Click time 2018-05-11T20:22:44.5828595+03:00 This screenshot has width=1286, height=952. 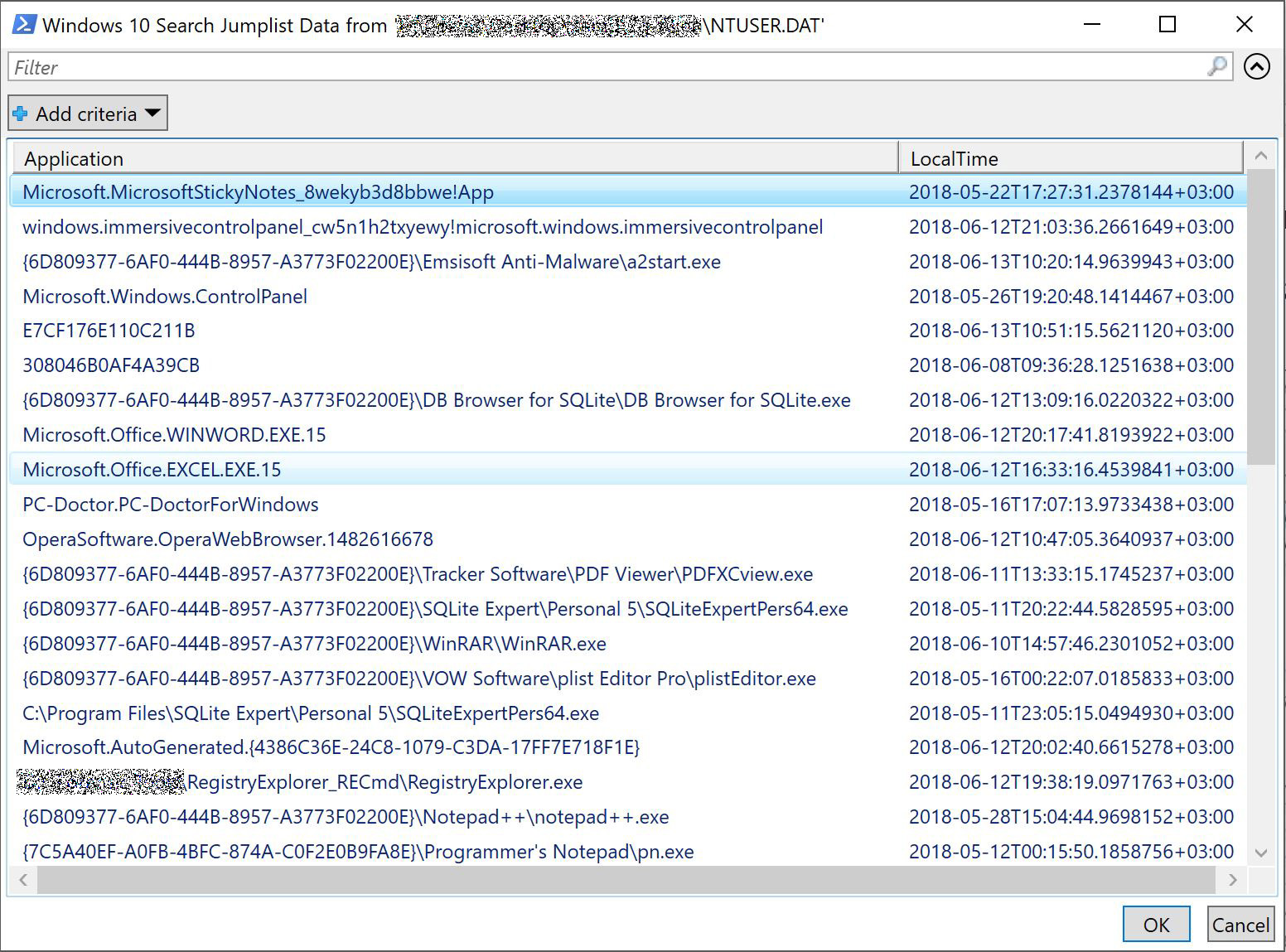pyautogui.click(x=1071, y=609)
